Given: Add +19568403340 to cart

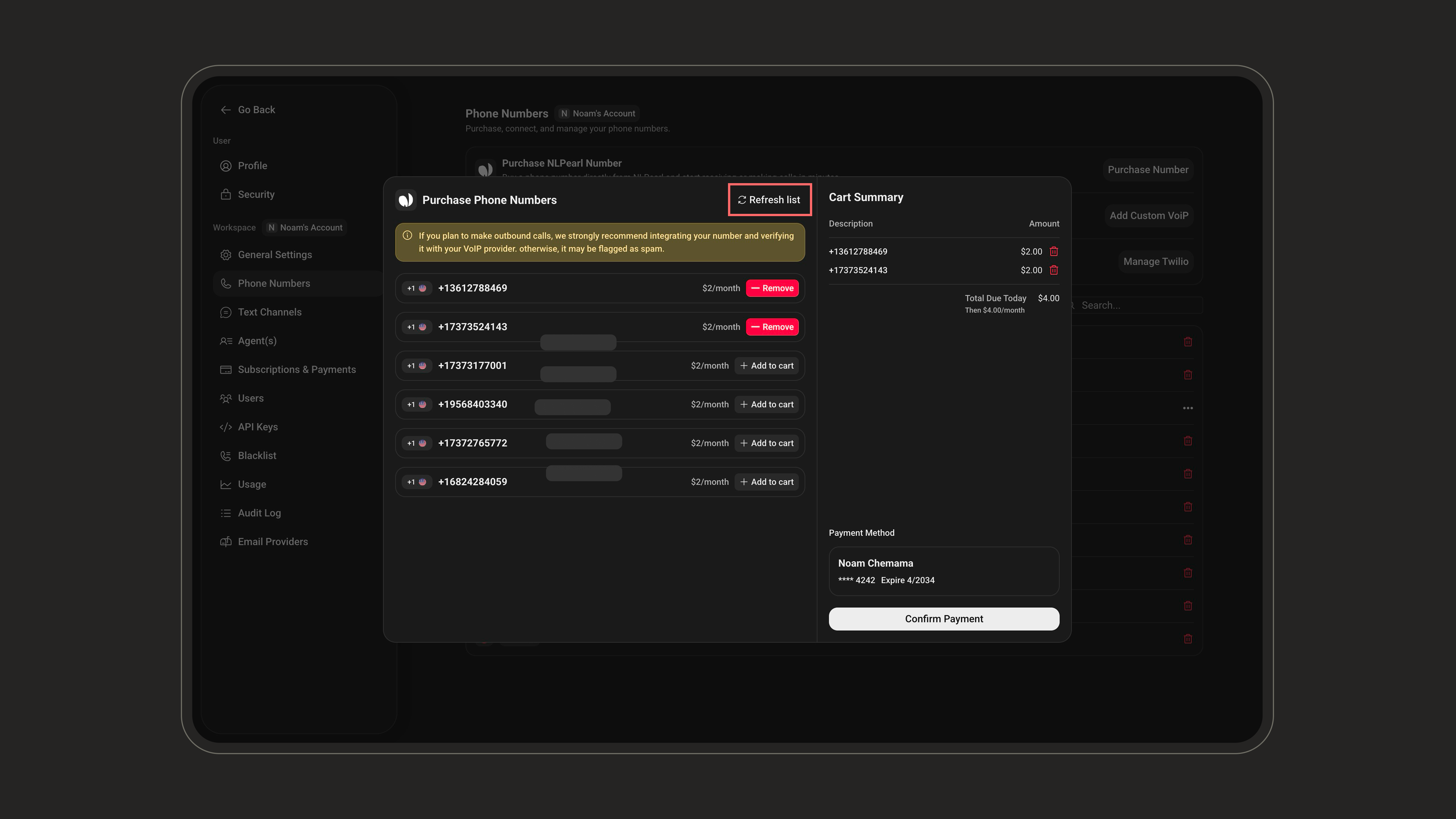Looking at the screenshot, I should pyautogui.click(x=766, y=405).
